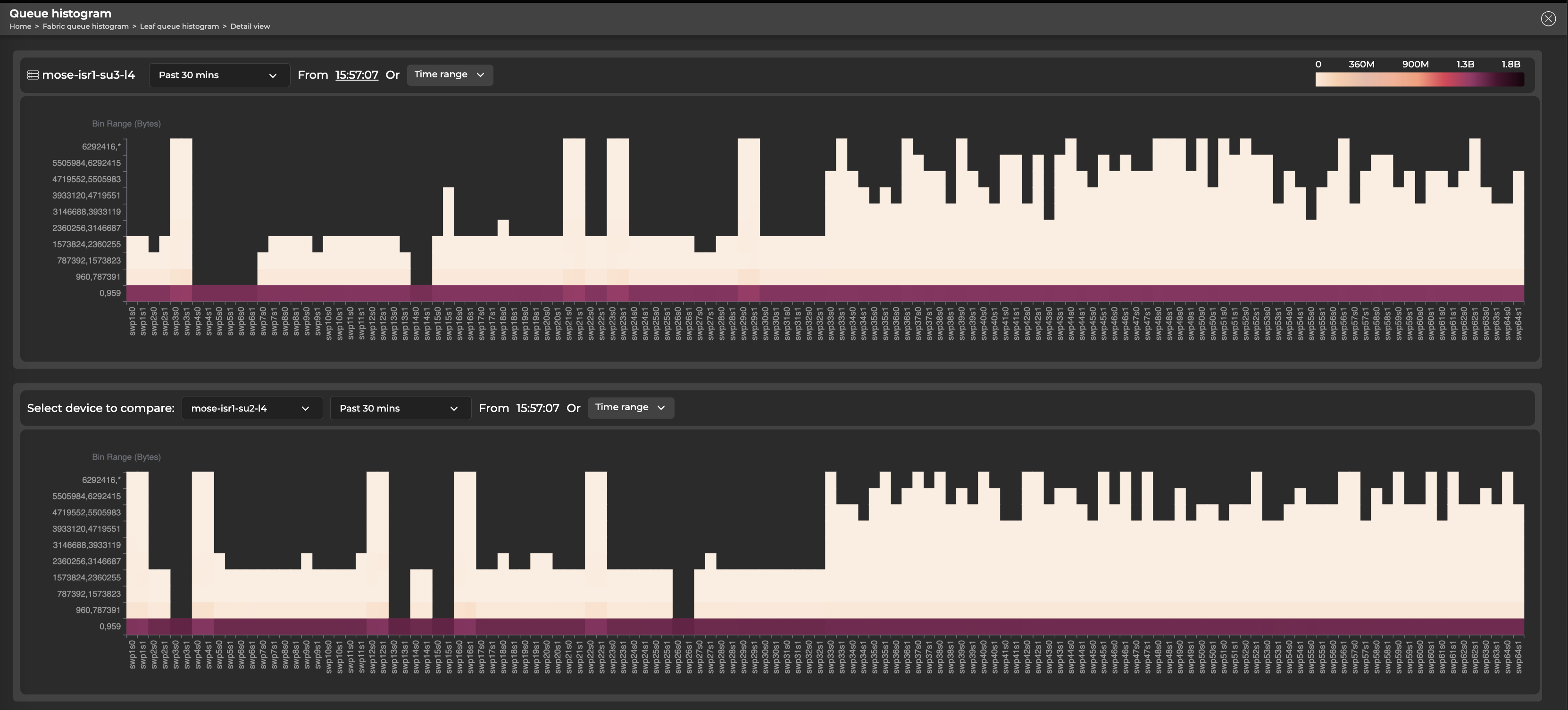Click the circled X close icon top right
Viewport: 1568px width, 710px height.
coord(1548,19)
